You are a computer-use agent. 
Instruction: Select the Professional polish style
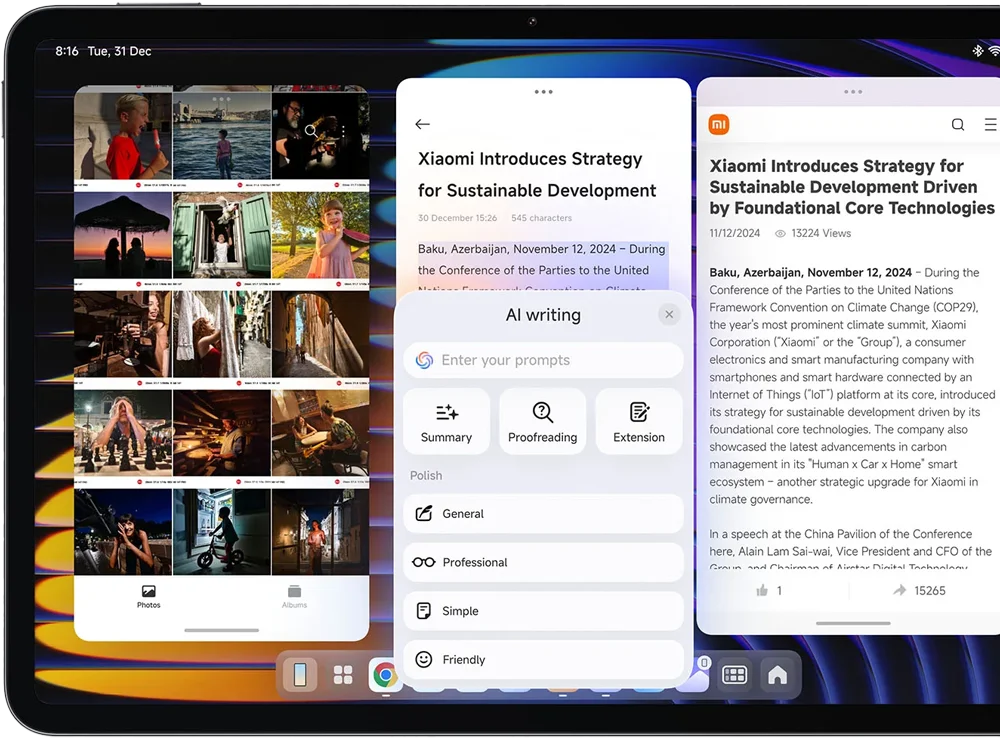[543, 562]
